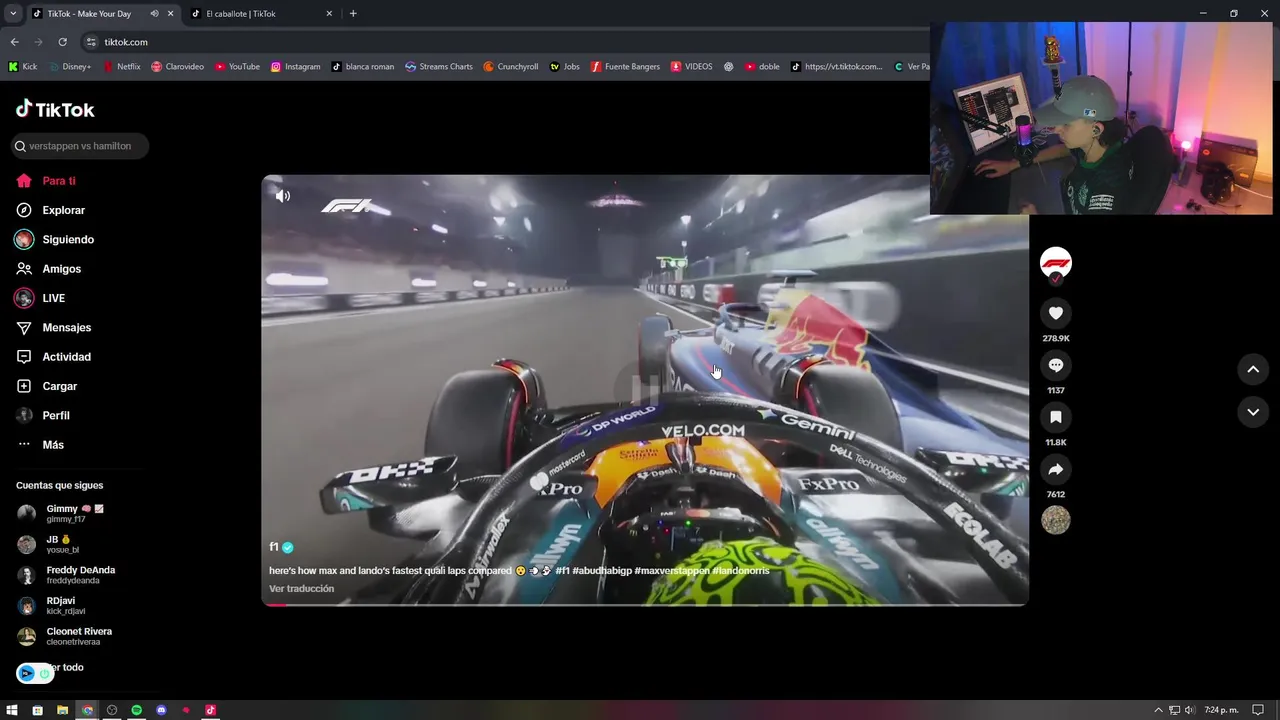The width and height of the screenshot is (1280, 720).
Task: Open the Instagram bookmark
Action: tap(296, 67)
